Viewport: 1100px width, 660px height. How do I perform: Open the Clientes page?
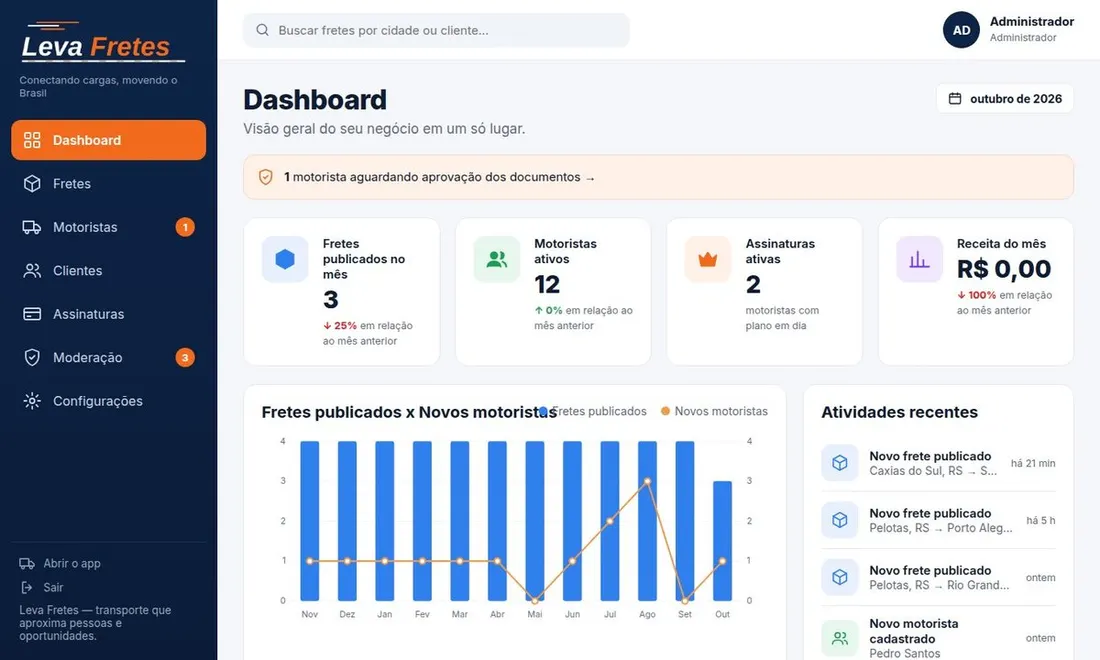(109, 271)
